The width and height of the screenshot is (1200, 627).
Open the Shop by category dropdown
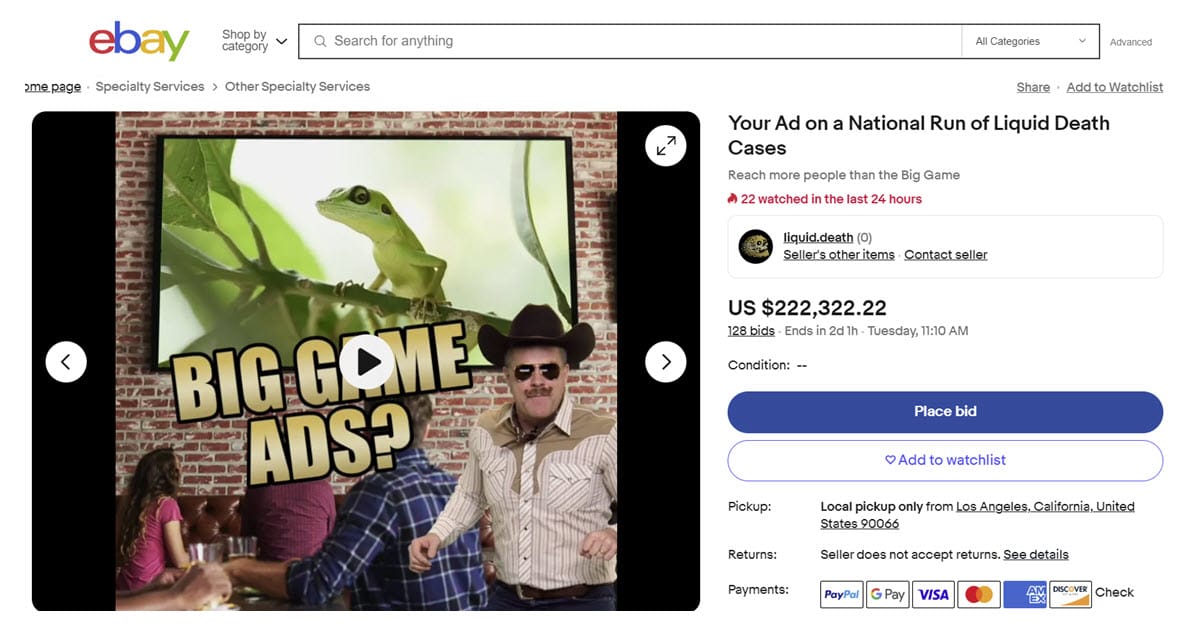click(254, 41)
